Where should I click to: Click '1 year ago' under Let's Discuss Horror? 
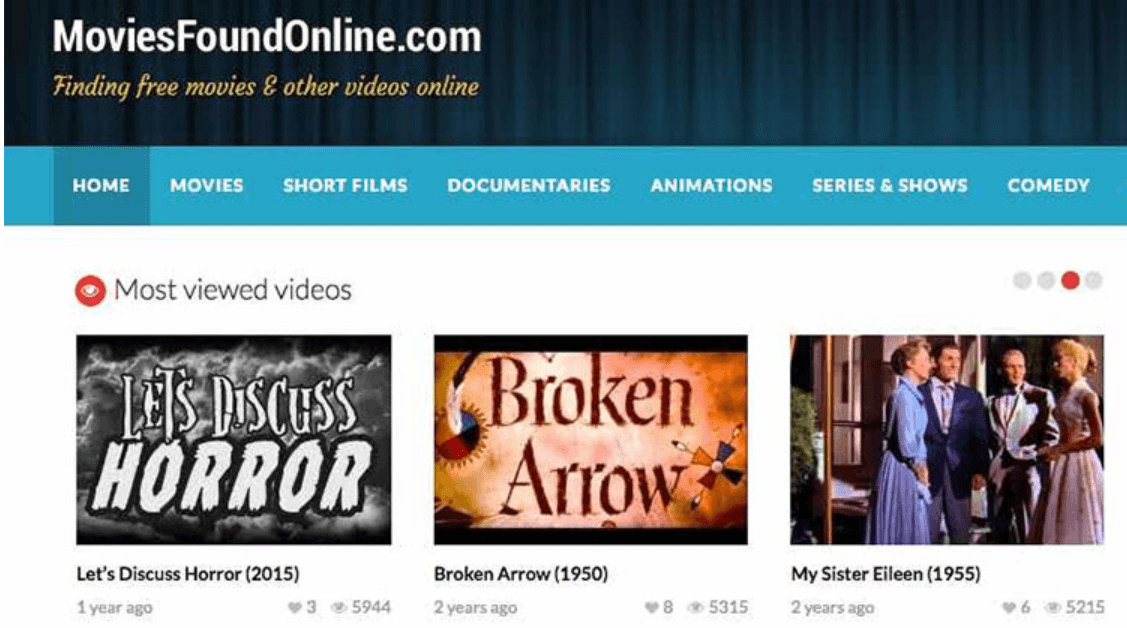point(115,608)
